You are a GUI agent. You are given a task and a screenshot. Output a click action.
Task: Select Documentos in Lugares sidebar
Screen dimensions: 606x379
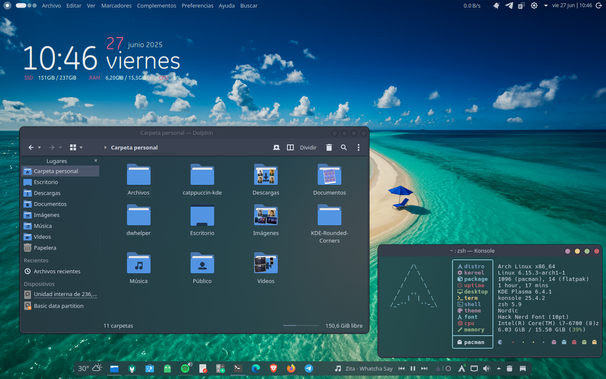pyautogui.click(x=60, y=204)
